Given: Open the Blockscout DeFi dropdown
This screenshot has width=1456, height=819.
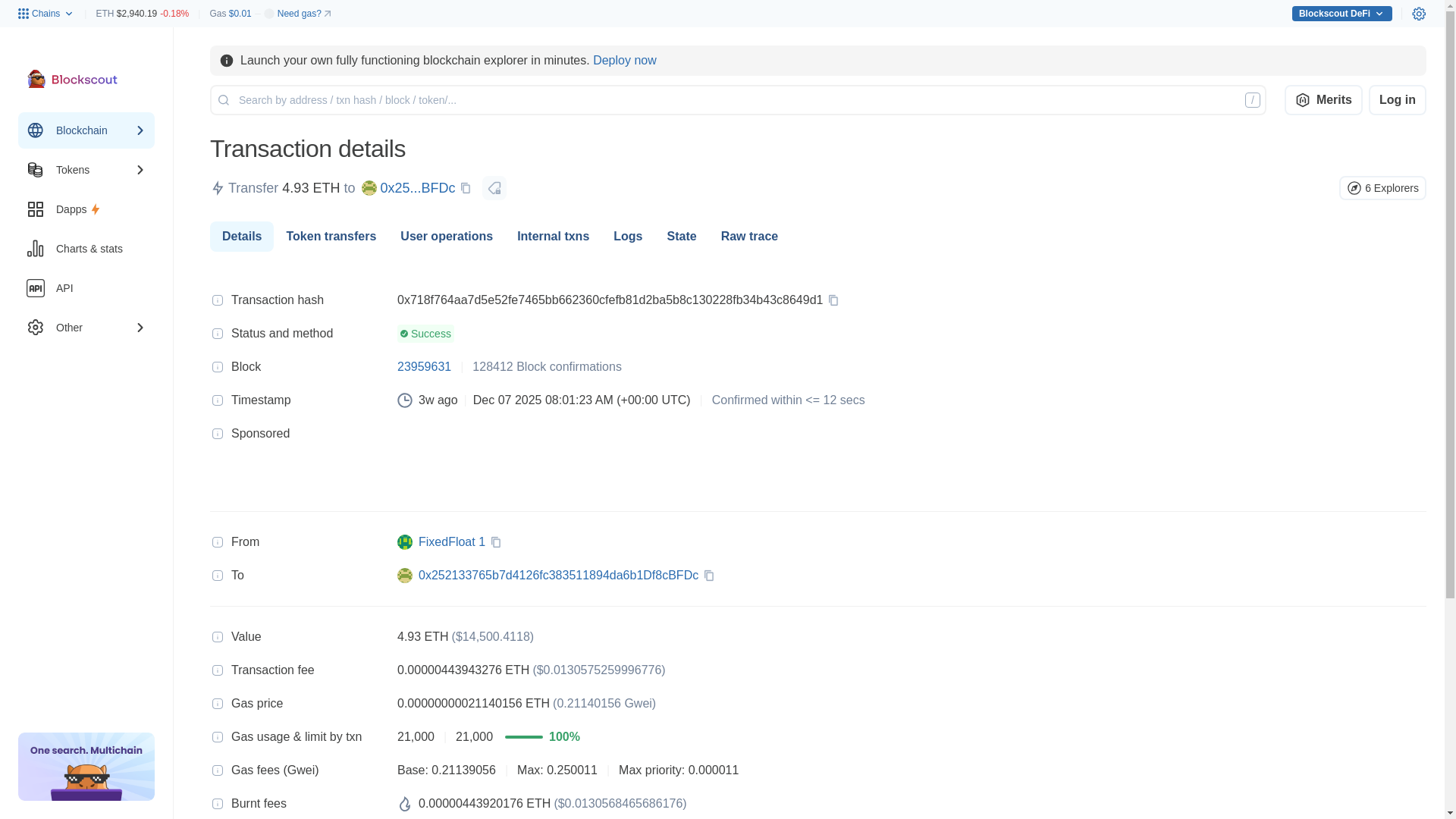Looking at the screenshot, I should pos(1341,14).
